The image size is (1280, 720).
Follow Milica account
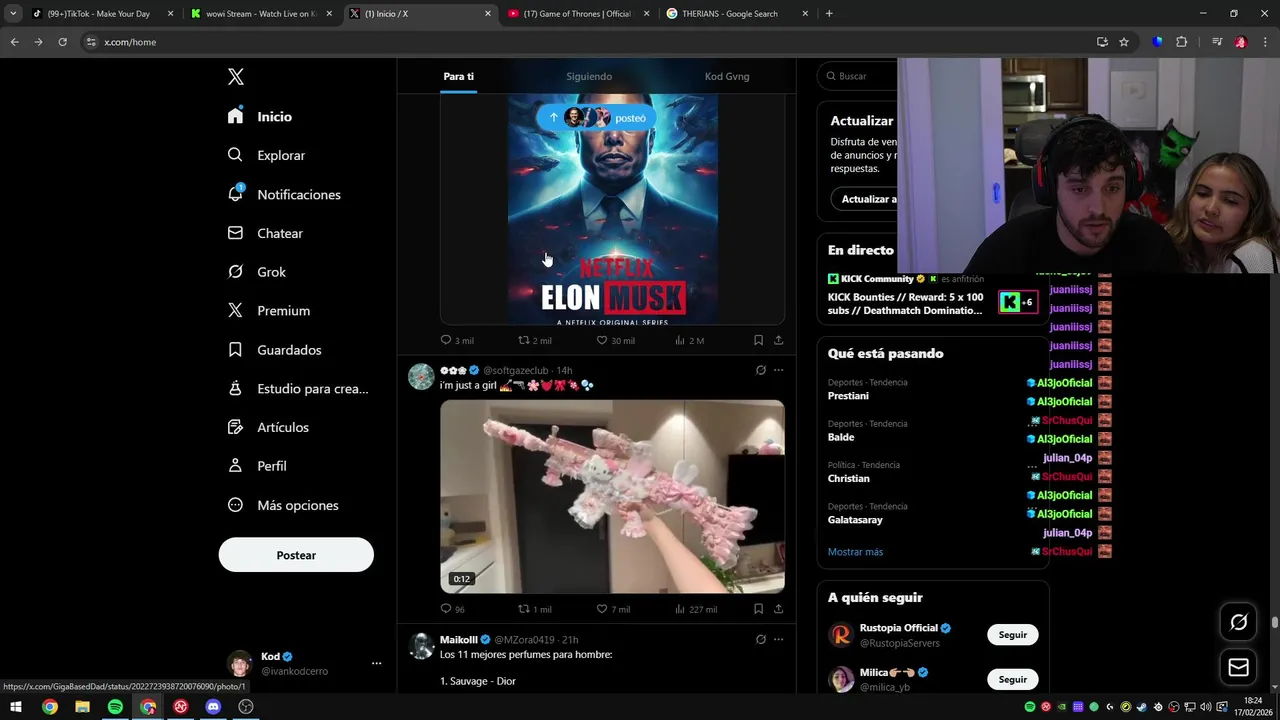(1012, 679)
